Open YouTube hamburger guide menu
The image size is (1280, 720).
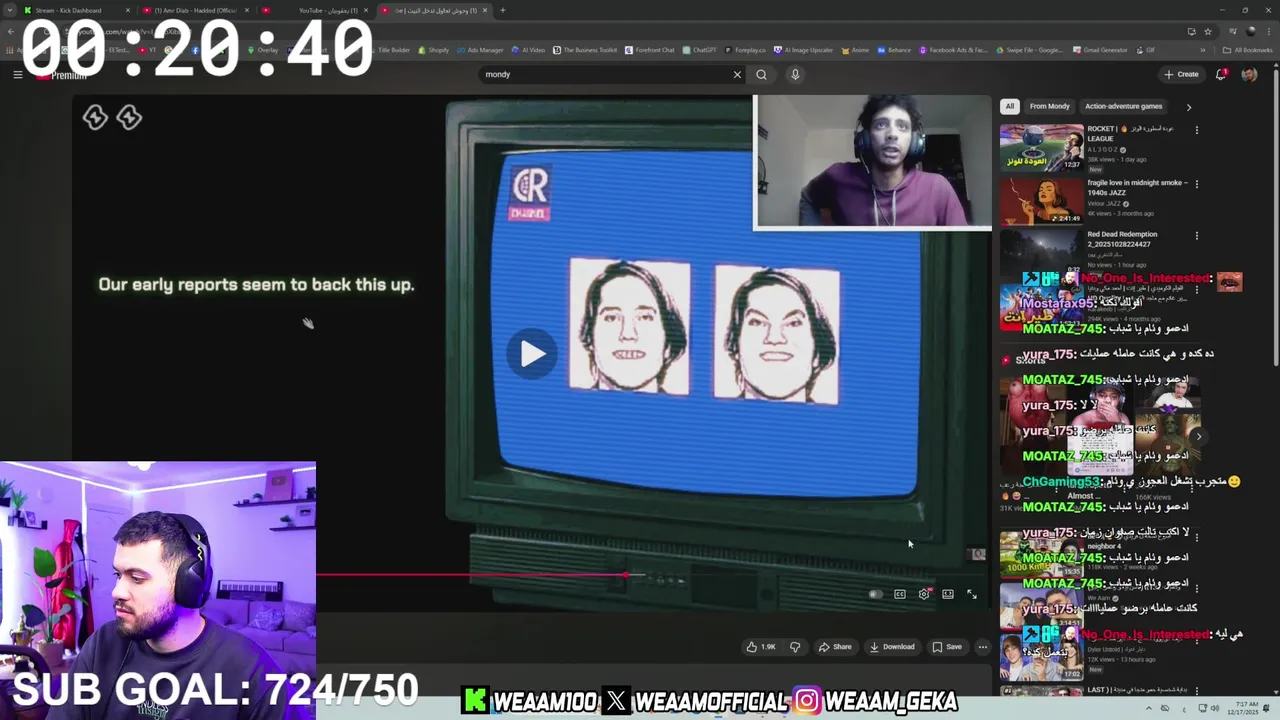(x=17, y=74)
